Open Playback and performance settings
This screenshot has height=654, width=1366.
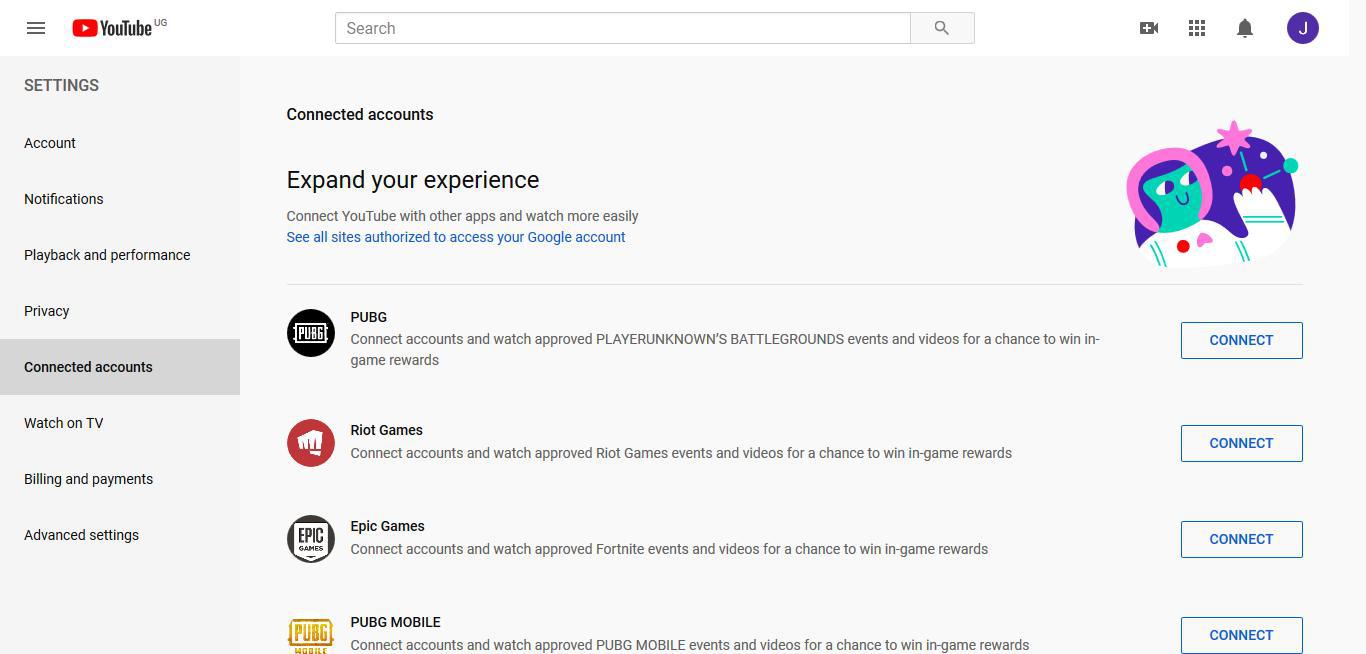click(107, 254)
